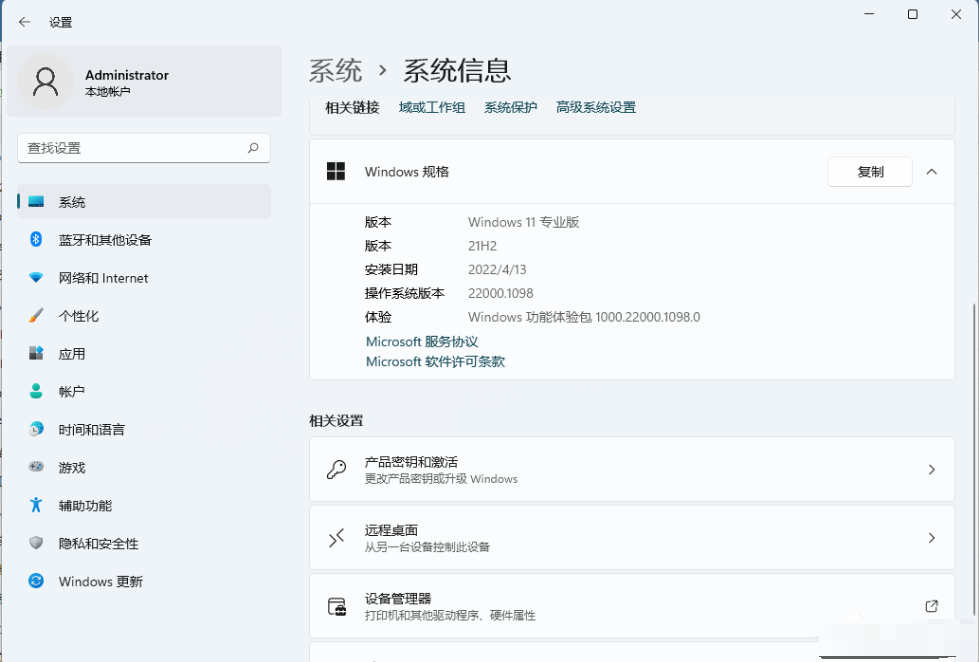The width and height of the screenshot is (979, 662).
Task: Open 个性化 settings from sidebar
Action: click(35, 316)
